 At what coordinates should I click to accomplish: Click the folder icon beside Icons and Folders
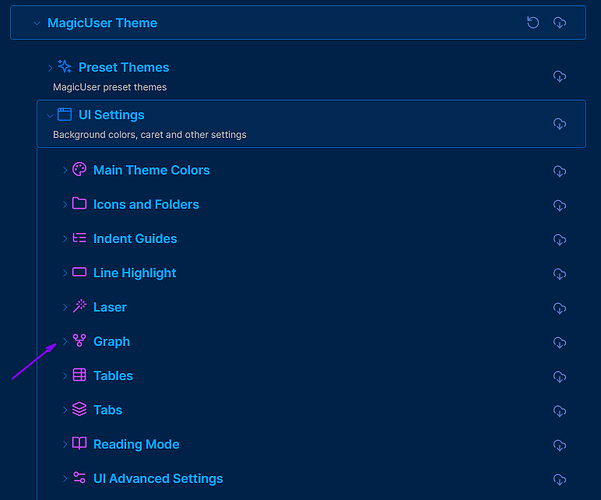tap(79, 203)
